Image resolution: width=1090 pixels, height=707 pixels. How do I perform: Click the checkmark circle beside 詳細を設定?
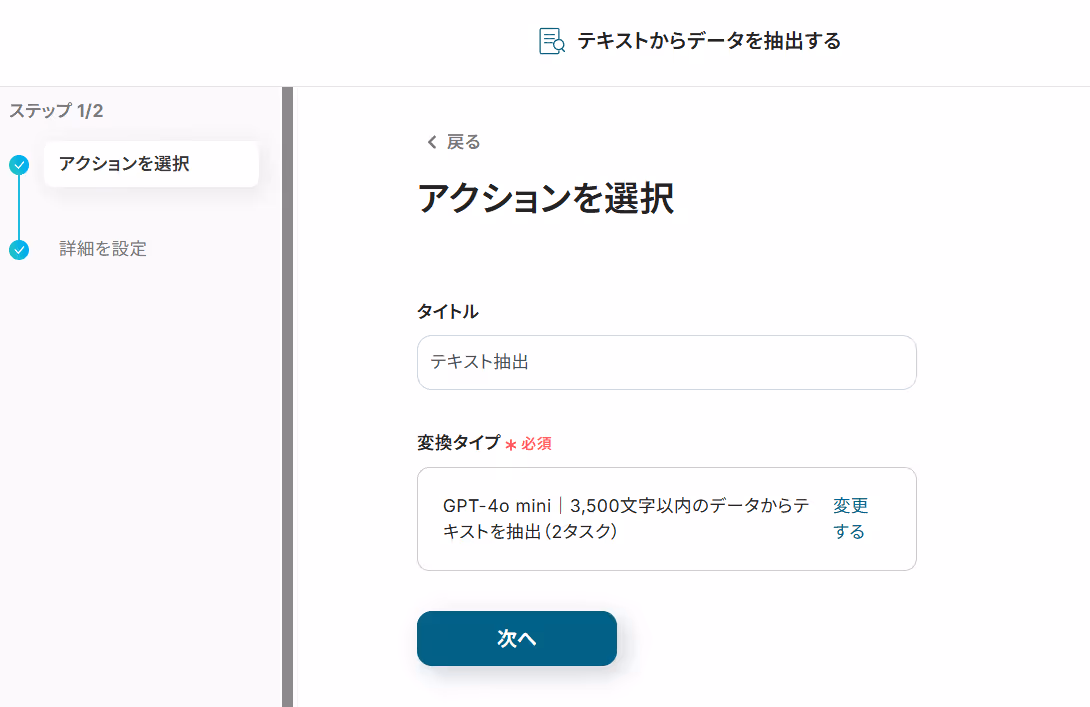point(19,250)
